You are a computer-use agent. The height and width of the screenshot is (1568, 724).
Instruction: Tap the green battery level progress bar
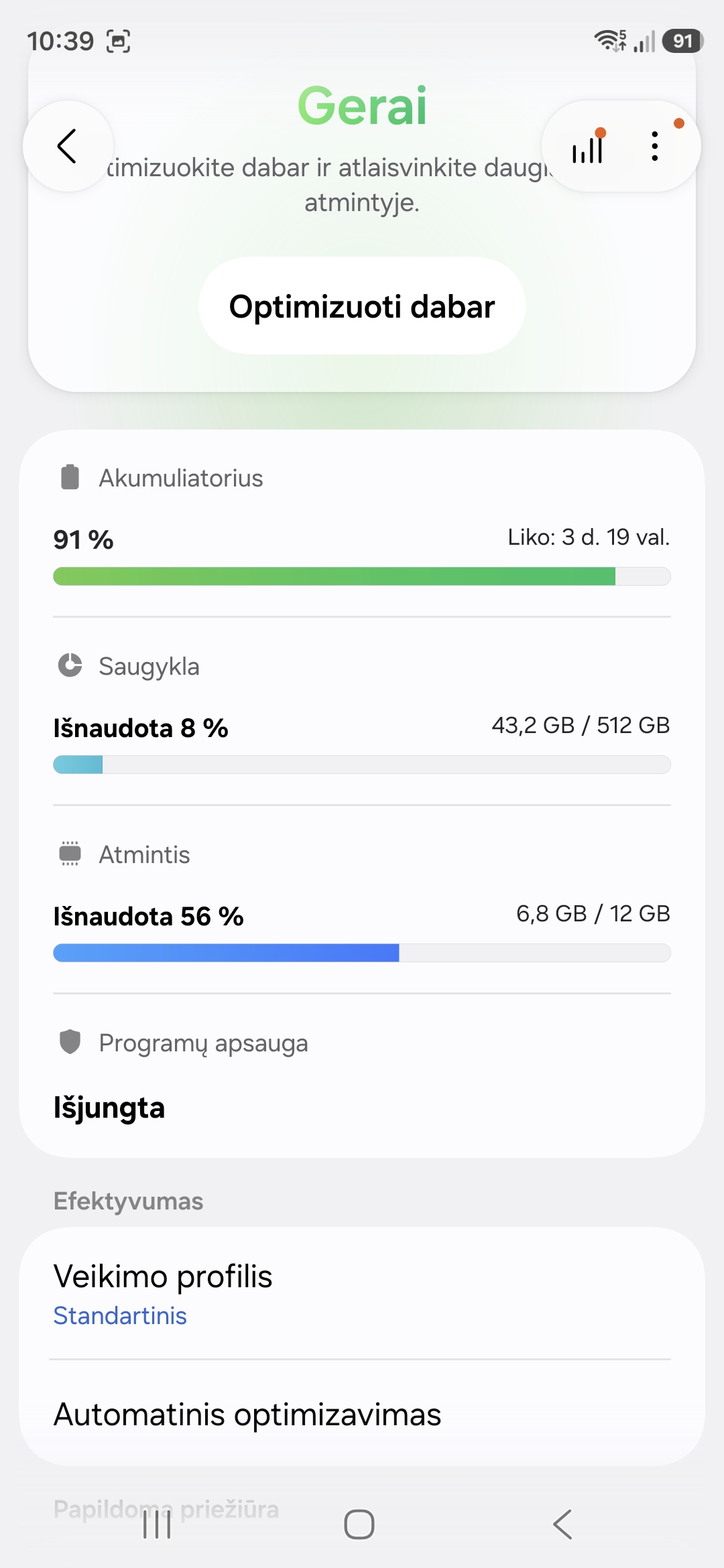362,576
